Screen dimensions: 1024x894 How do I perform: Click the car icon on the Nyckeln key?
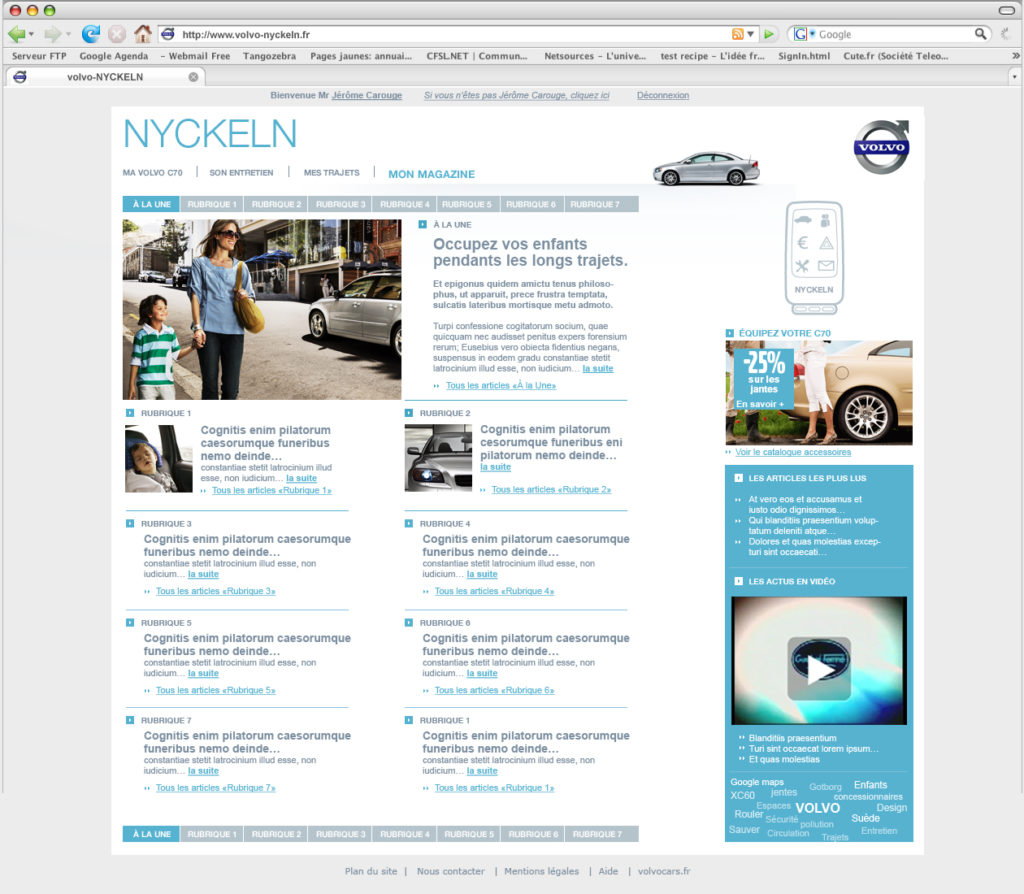[803, 219]
